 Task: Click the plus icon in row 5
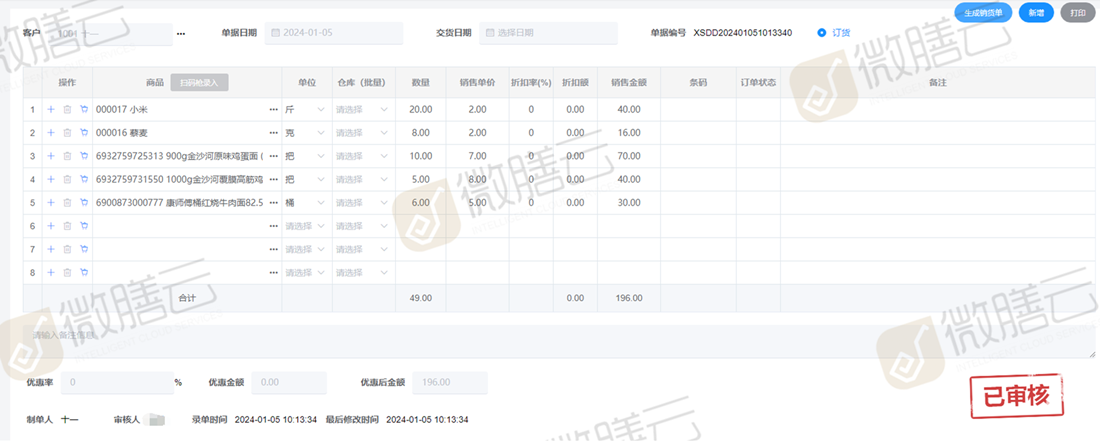click(x=51, y=203)
